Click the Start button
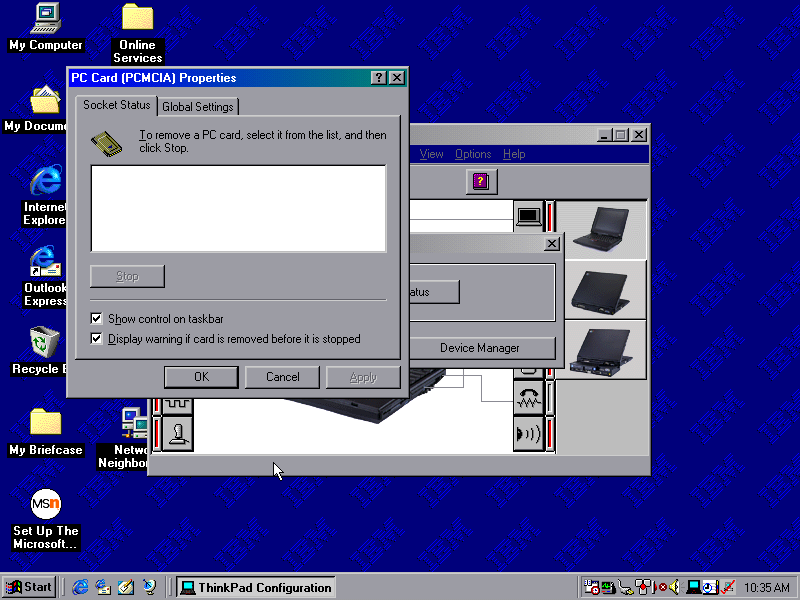This screenshot has width=800, height=600. pos(29,587)
